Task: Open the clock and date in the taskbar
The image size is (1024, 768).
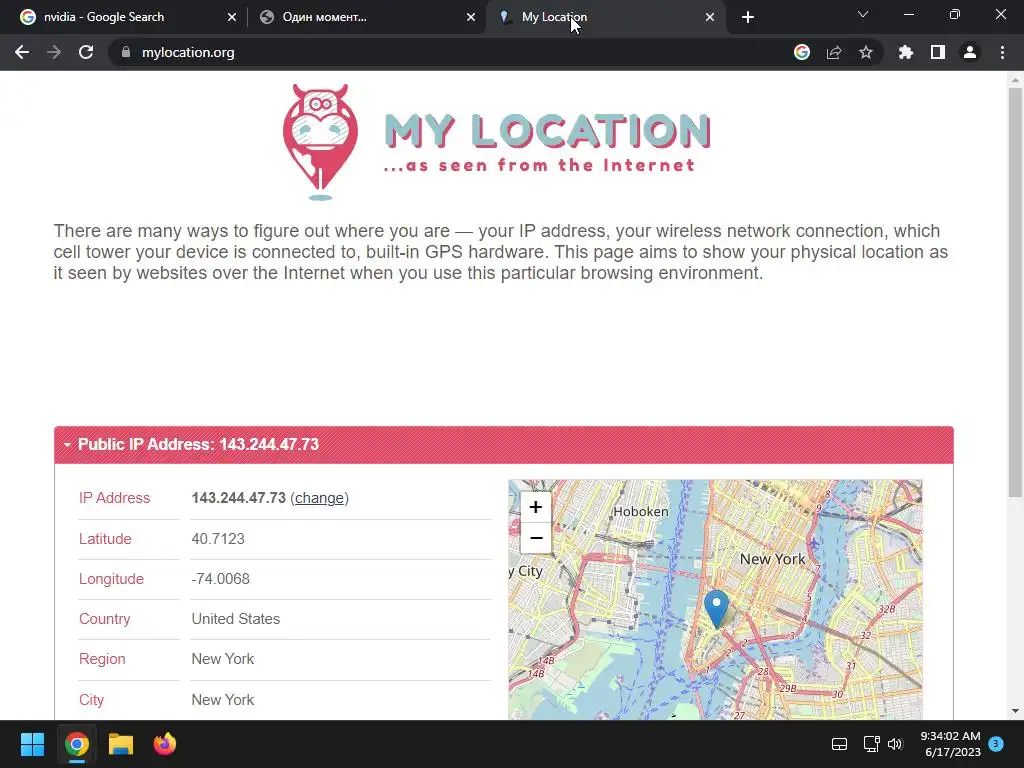Action: [951, 744]
